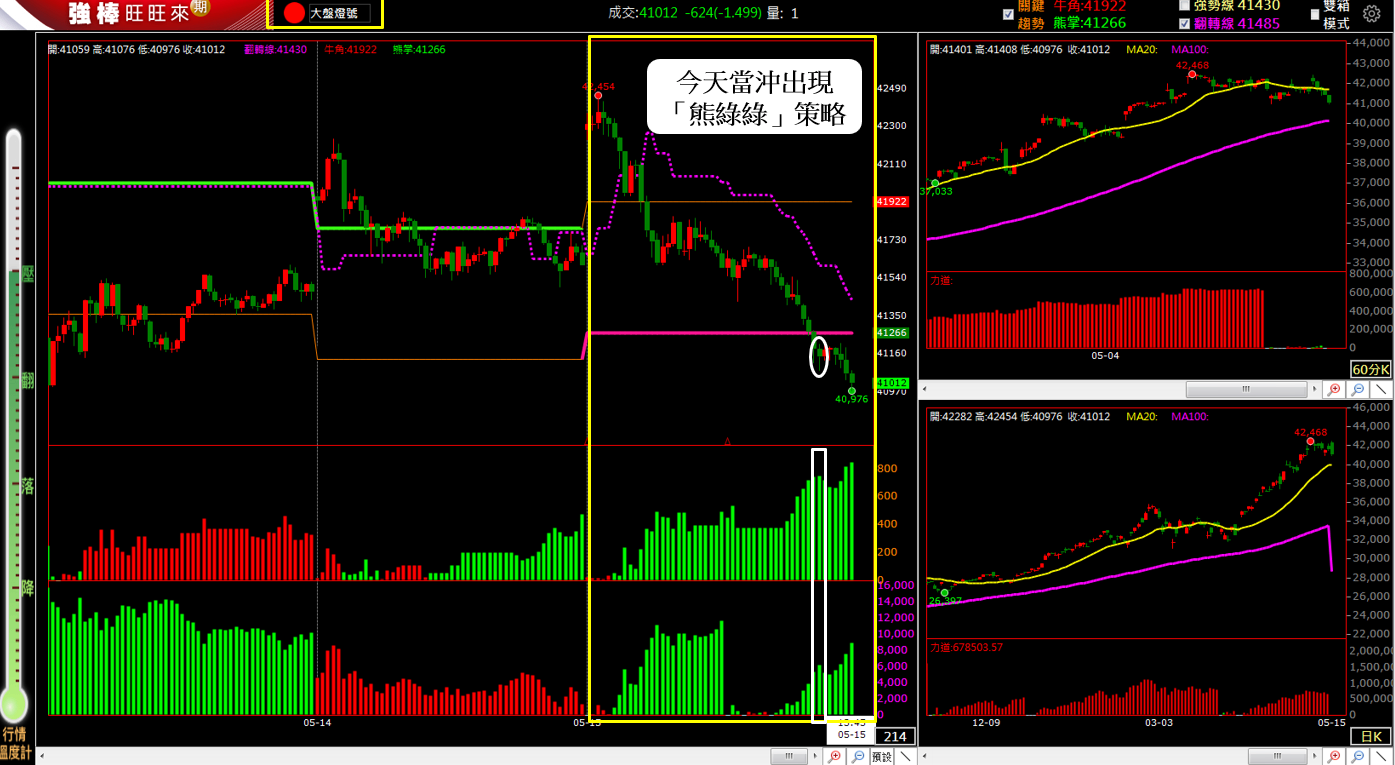Click the 37,033 low marker on 60分K chart
The image size is (1395, 765).
[936, 191]
